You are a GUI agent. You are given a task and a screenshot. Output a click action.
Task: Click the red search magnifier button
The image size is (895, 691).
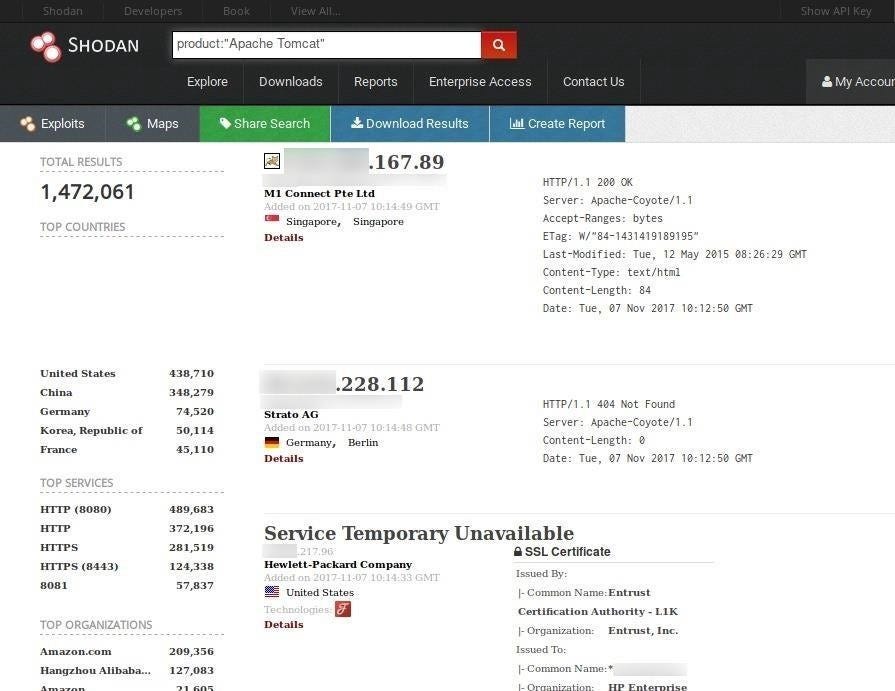coord(499,45)
